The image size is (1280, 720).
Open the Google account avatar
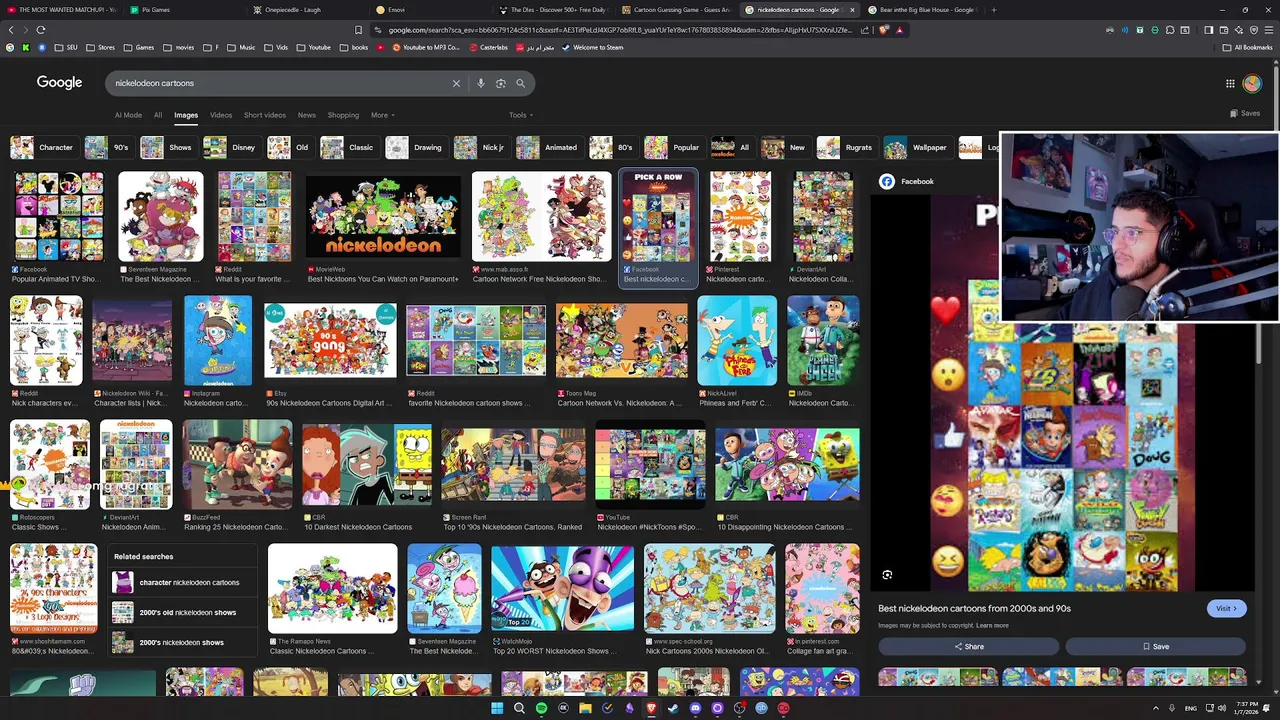tap(1252, 83)
